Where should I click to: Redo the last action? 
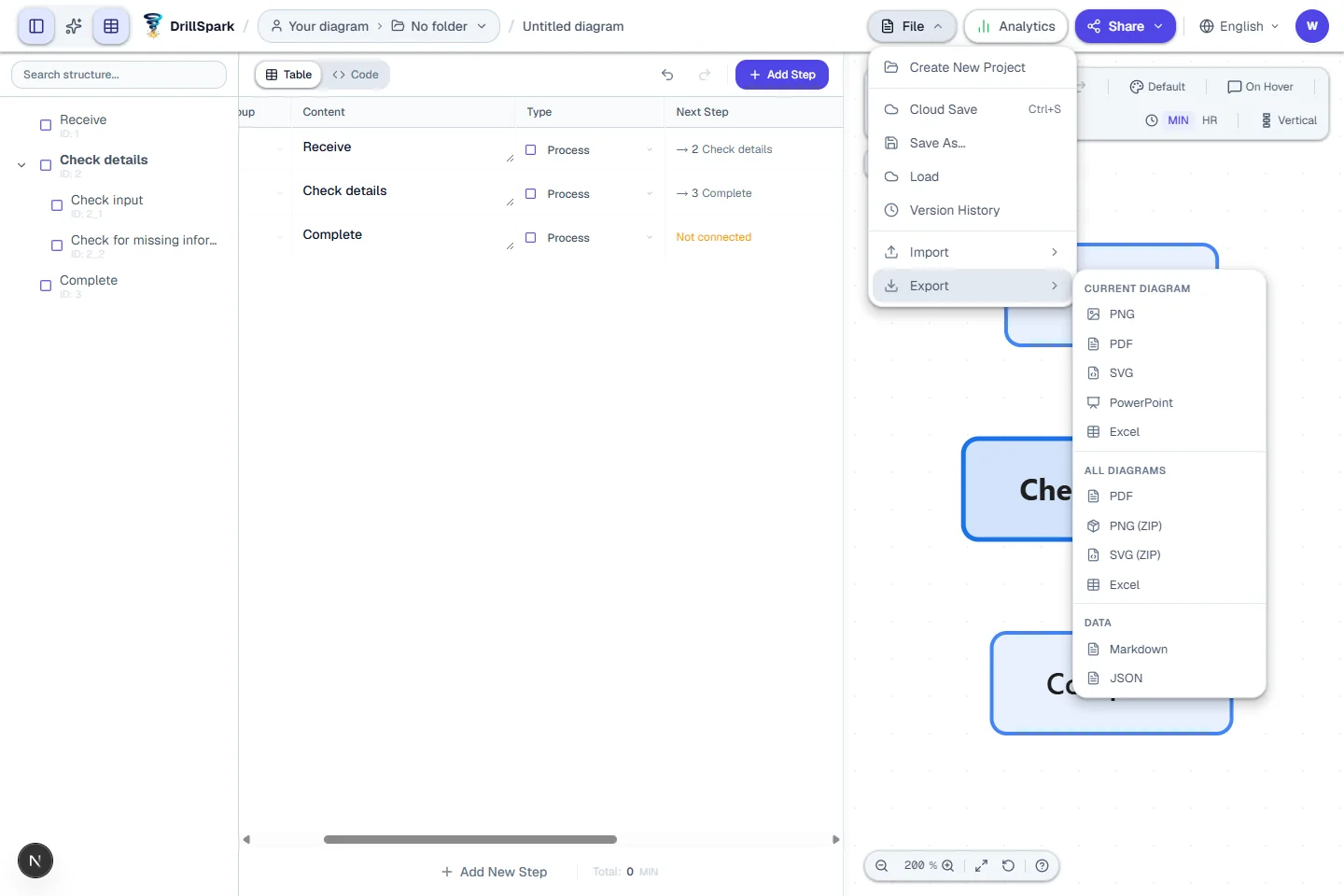pyautogui.click(x=705, y=75)
